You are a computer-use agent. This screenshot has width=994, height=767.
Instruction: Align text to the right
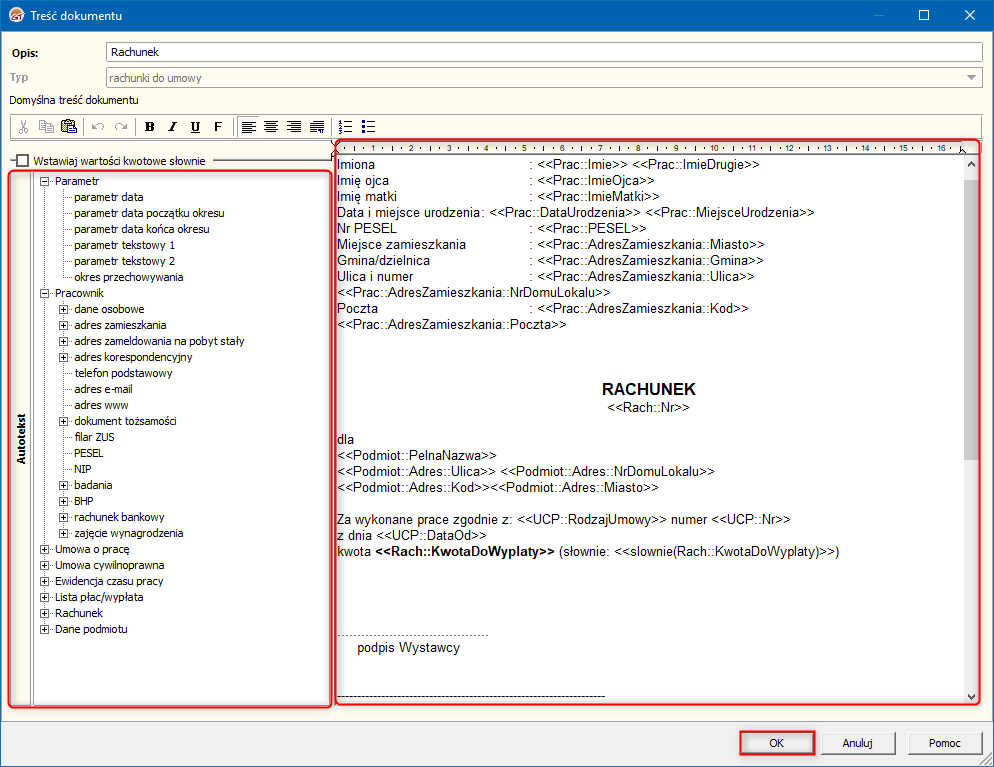coord(294,127)
